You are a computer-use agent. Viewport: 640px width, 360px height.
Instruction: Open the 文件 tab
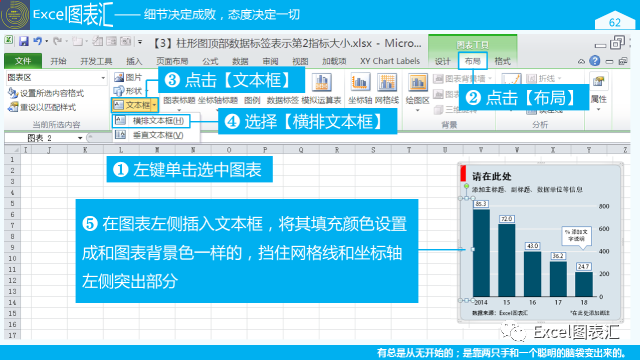(x=23, y=61)
